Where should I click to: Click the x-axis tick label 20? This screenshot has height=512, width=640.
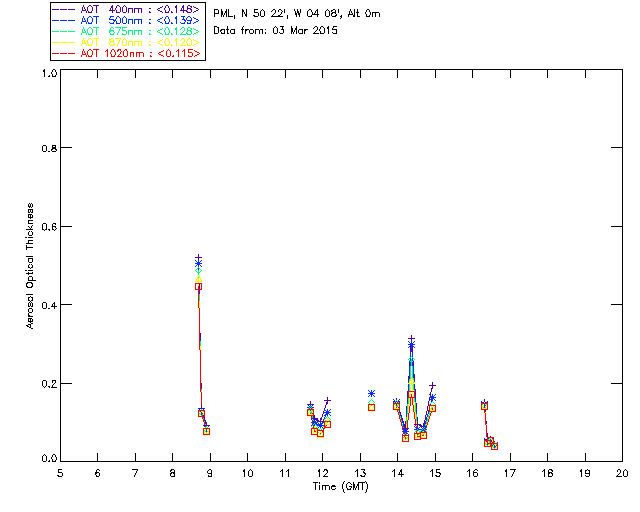[x=621, y=472]
